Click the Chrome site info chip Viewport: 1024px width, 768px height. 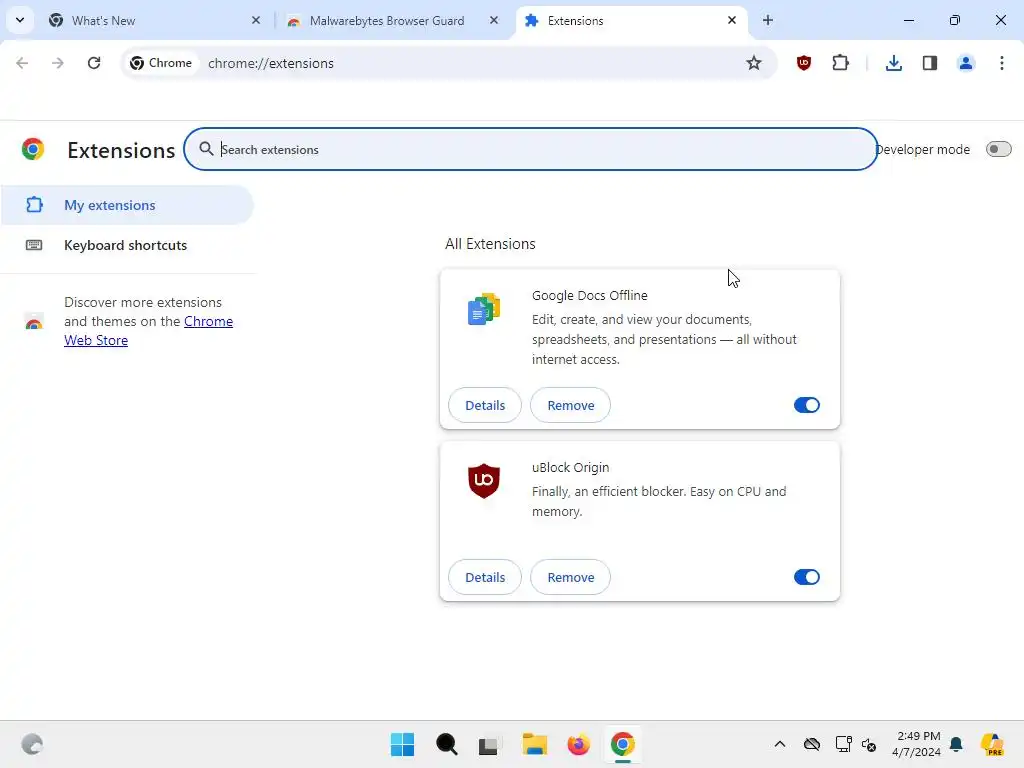(x=161, y=63)
